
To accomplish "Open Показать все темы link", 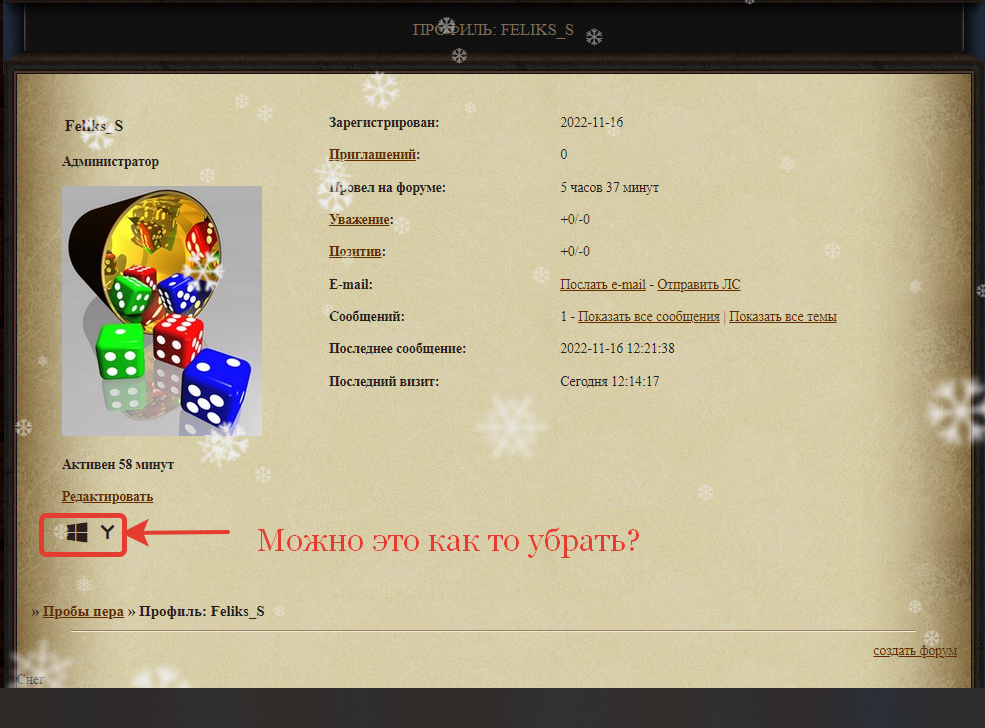I will [783, 317].
